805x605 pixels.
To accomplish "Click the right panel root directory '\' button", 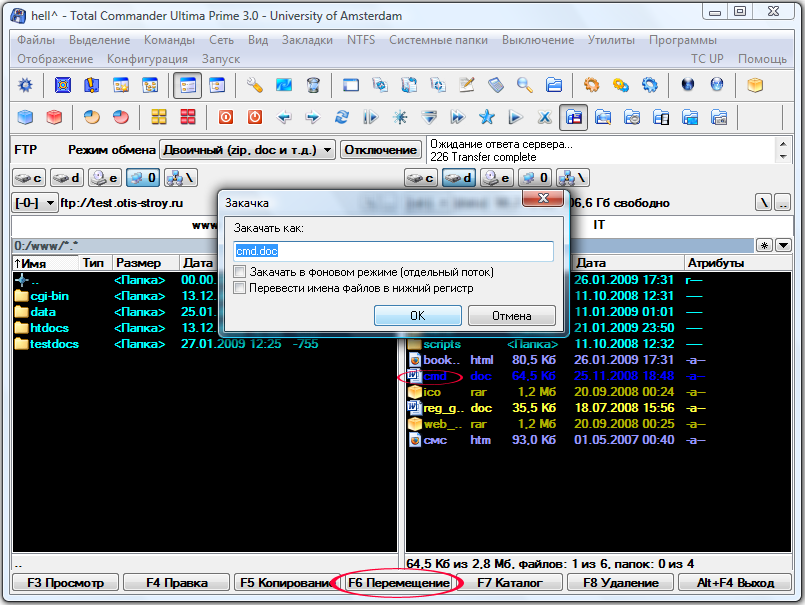I will click(x=763, y=202).
